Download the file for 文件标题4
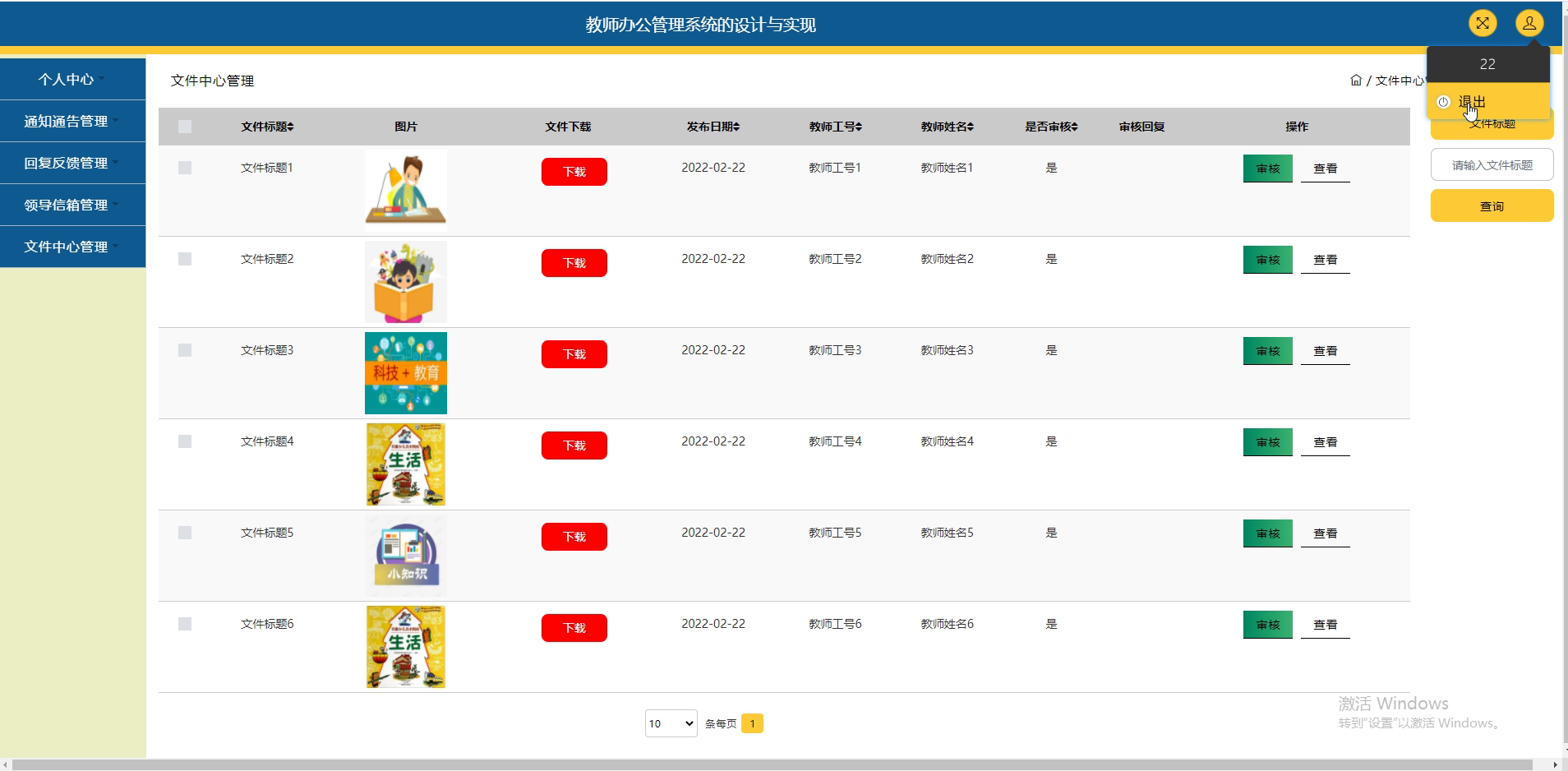Image resolution: width=1568 pixels, height=771 pixels. (574, 446)
